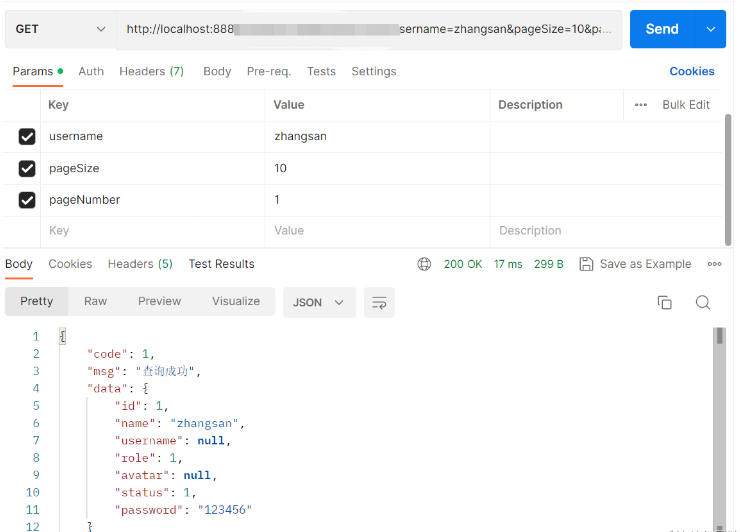Click Save as Example icon
The width and height of the screenshot is (740, 532).
click(587, 264)
